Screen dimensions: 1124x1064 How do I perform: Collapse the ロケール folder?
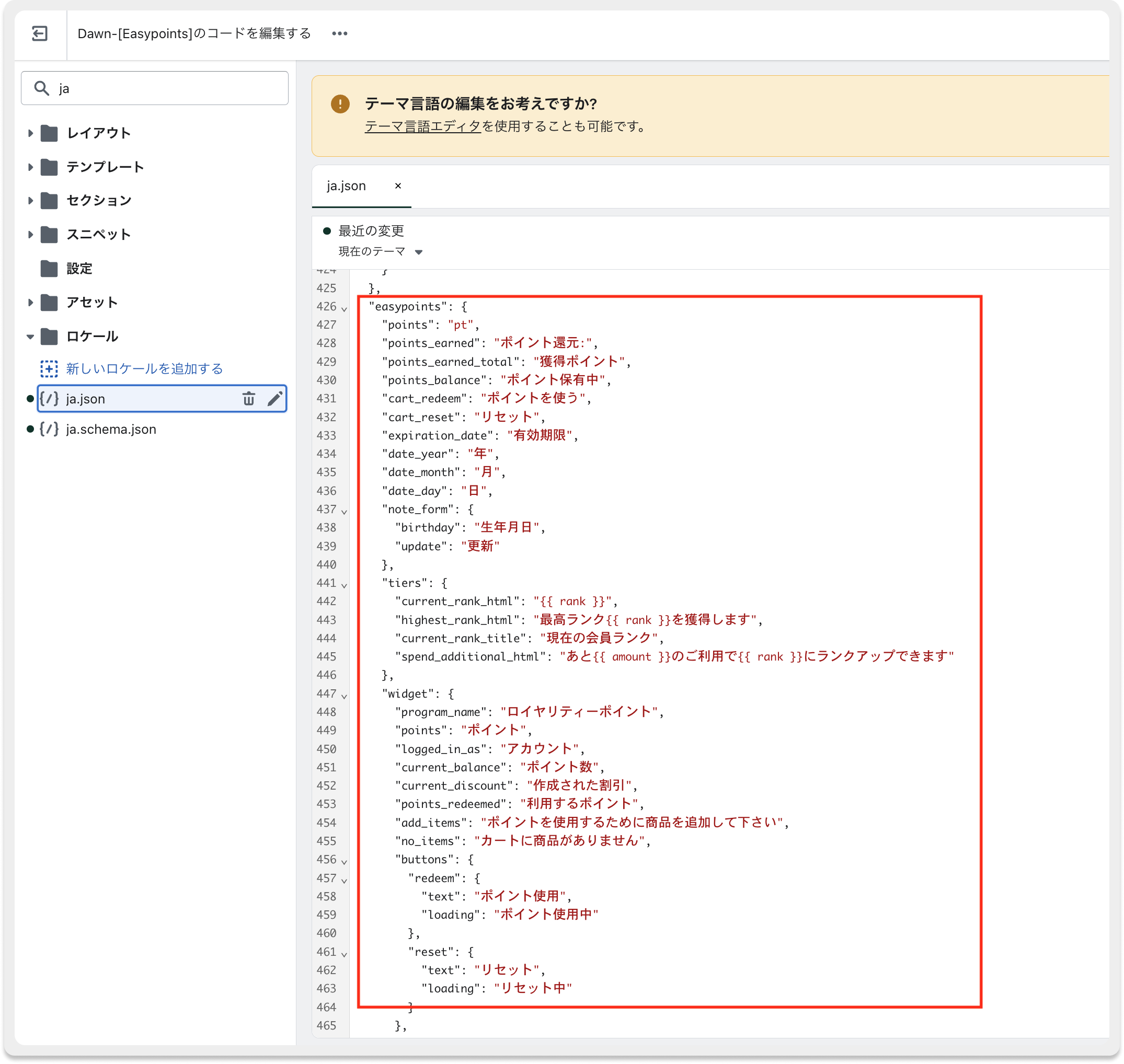coord(31,337)
